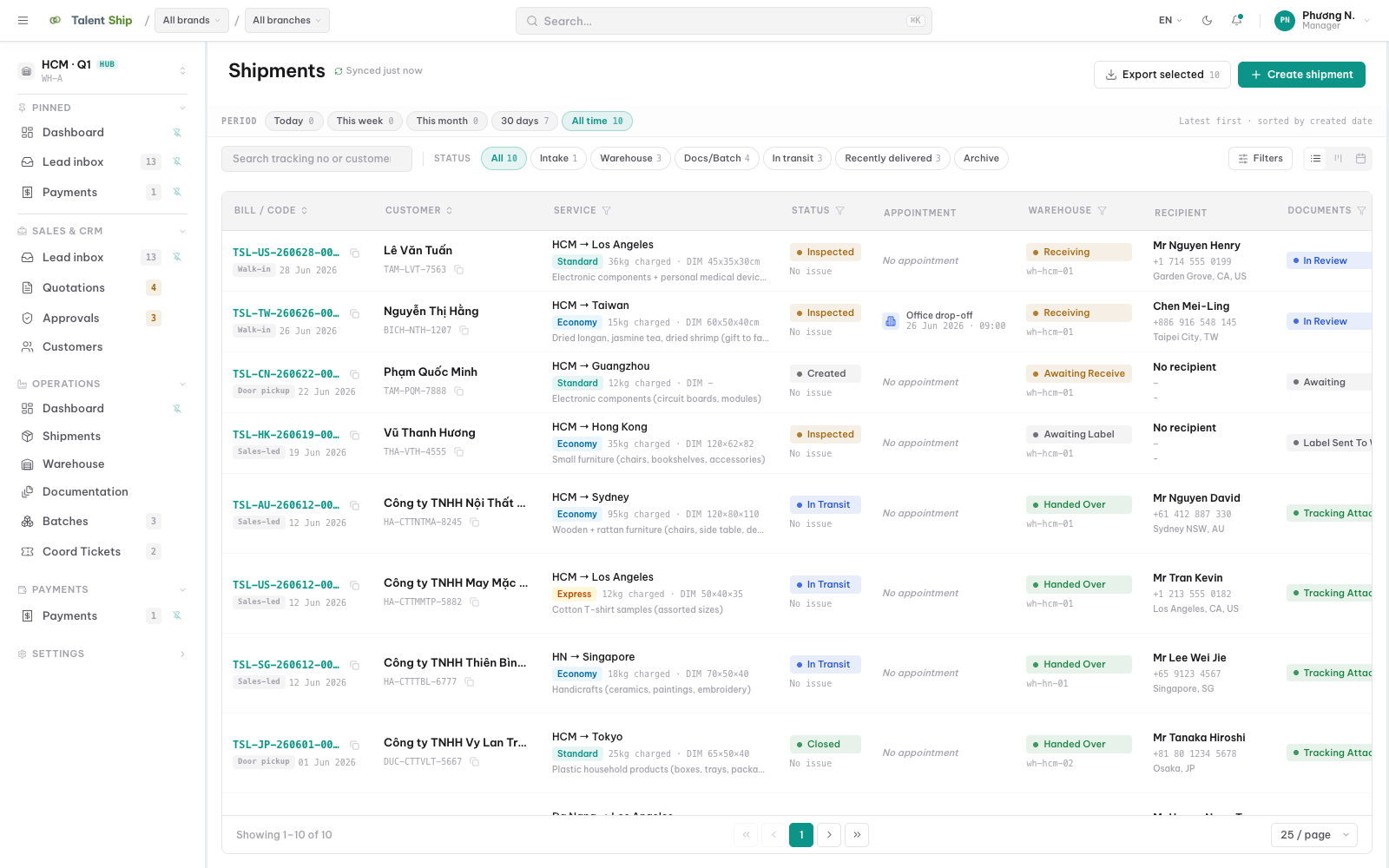Open the 25 / page selector

[1314, 835]
